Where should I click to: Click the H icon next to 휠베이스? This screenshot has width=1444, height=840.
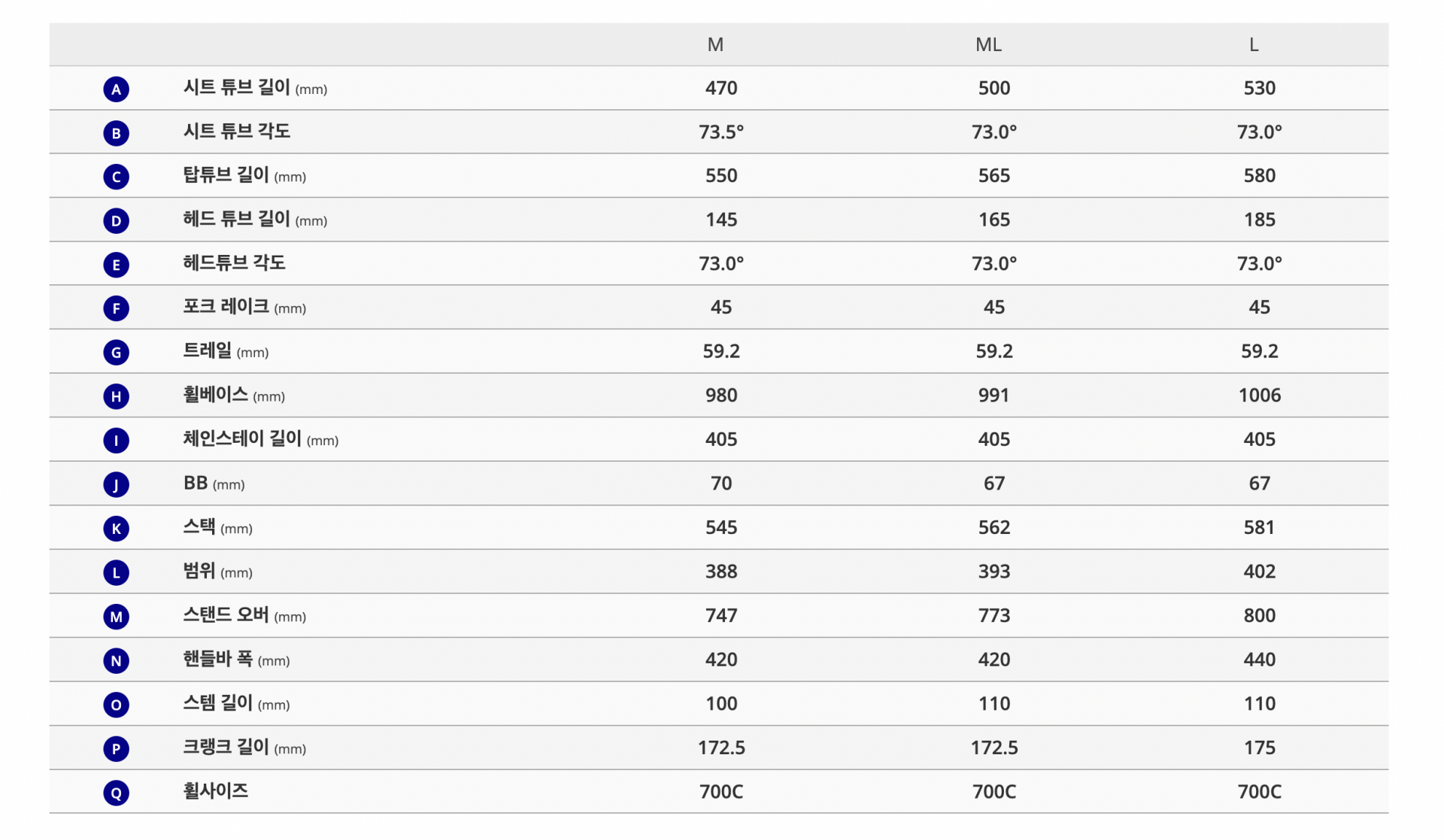click(x=116, y=396)
